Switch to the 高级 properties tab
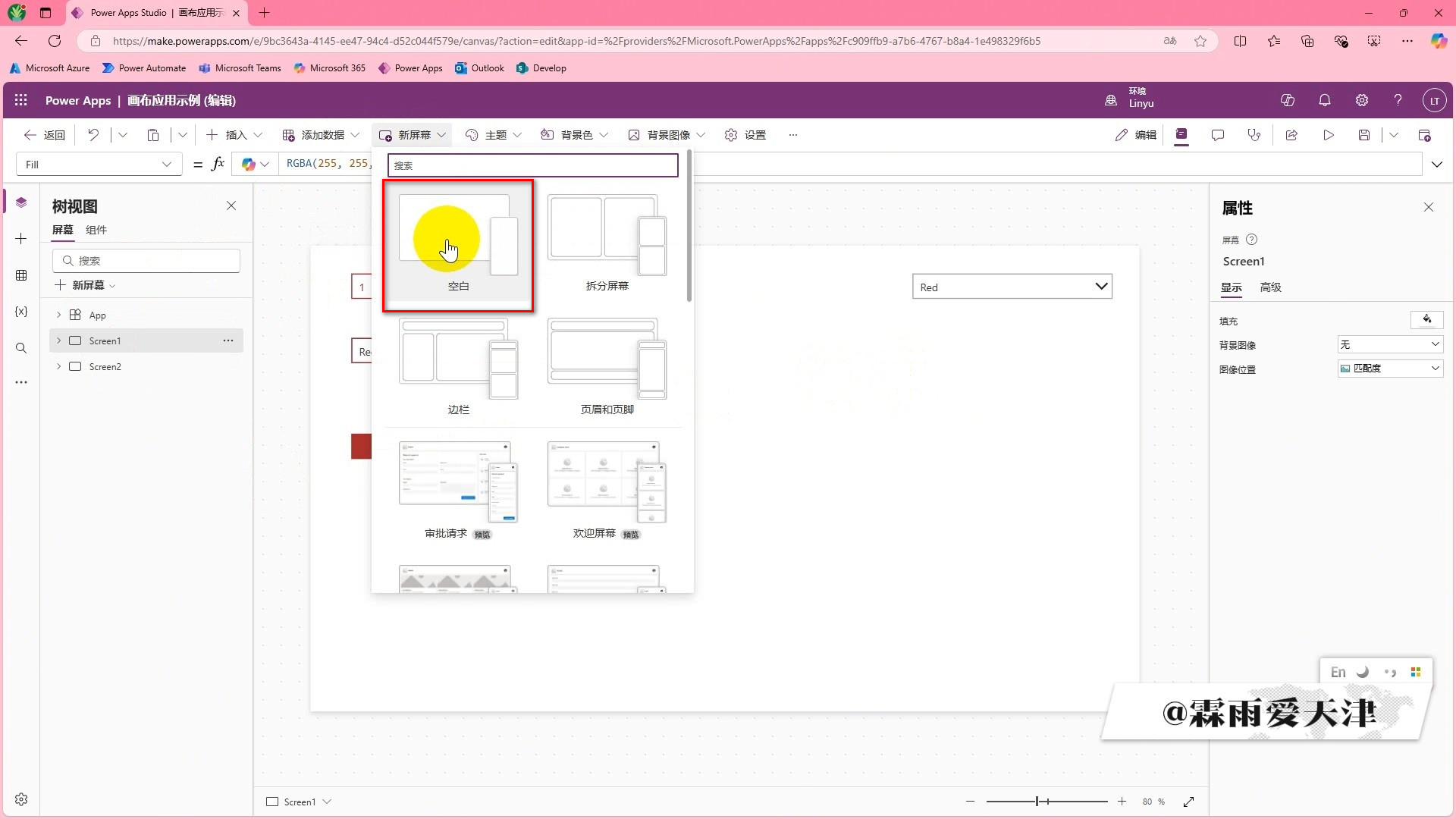 (1270, 287)
